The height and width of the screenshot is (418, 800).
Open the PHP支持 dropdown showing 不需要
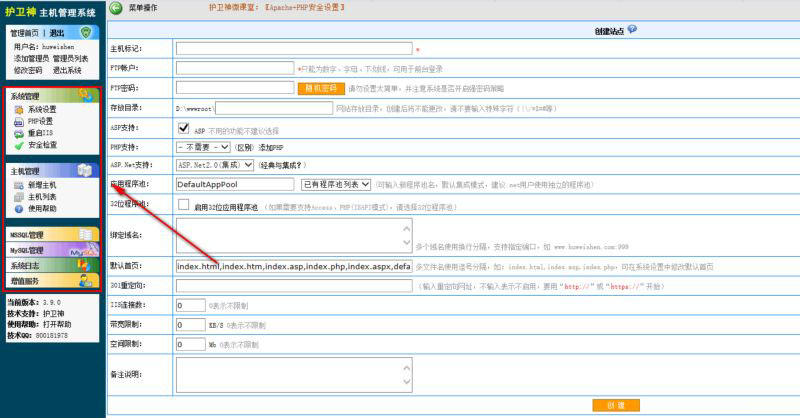coord(203,147)
